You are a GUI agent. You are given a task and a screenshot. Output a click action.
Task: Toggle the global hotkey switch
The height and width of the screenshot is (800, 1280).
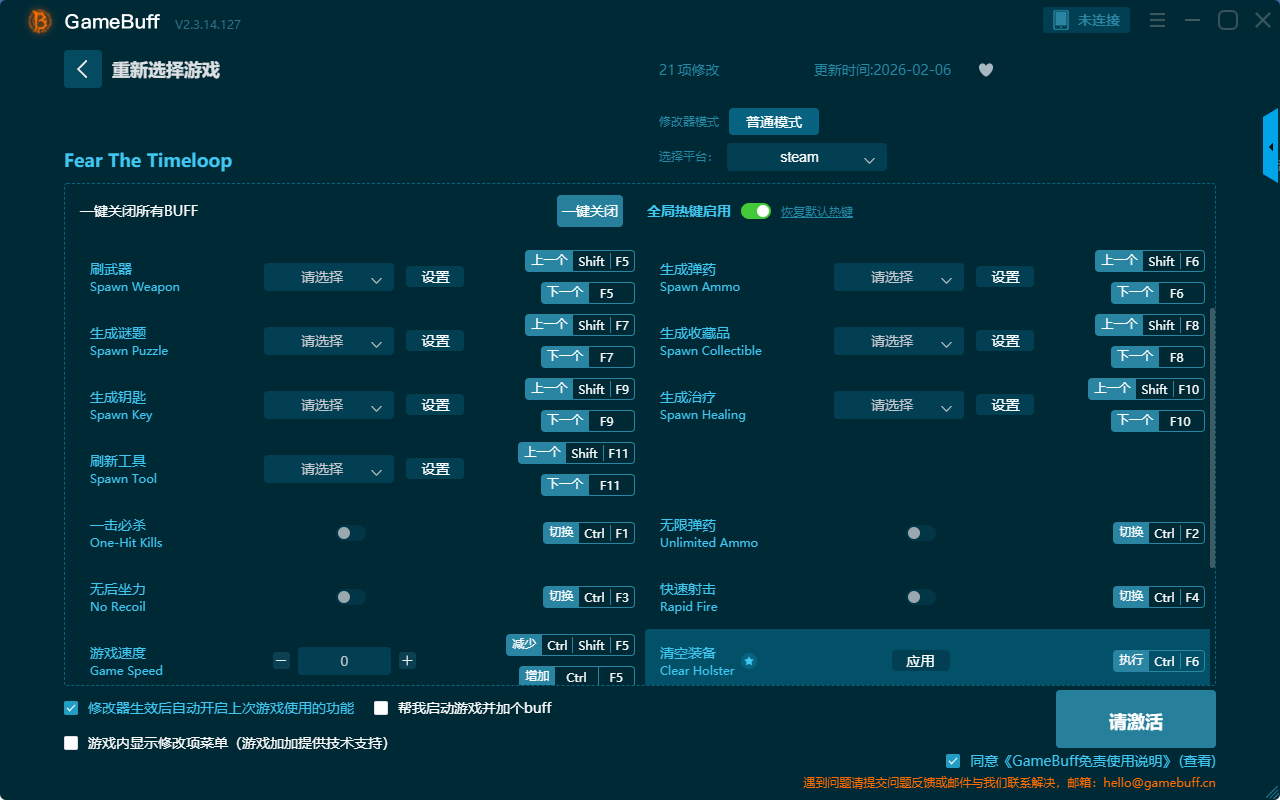pos(756,211)
